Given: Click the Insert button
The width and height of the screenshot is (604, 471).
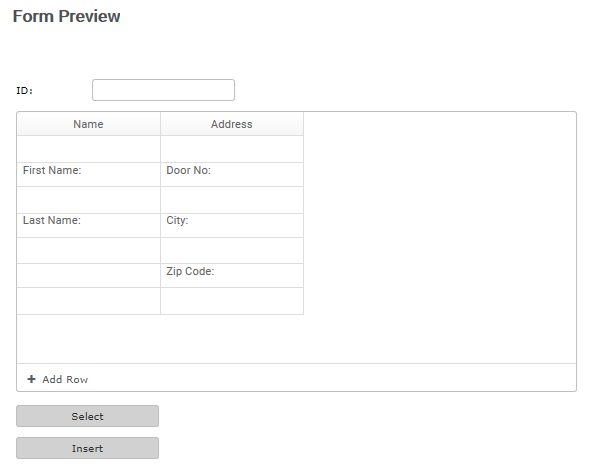Looking at the screenshot, I should [87, 448].
